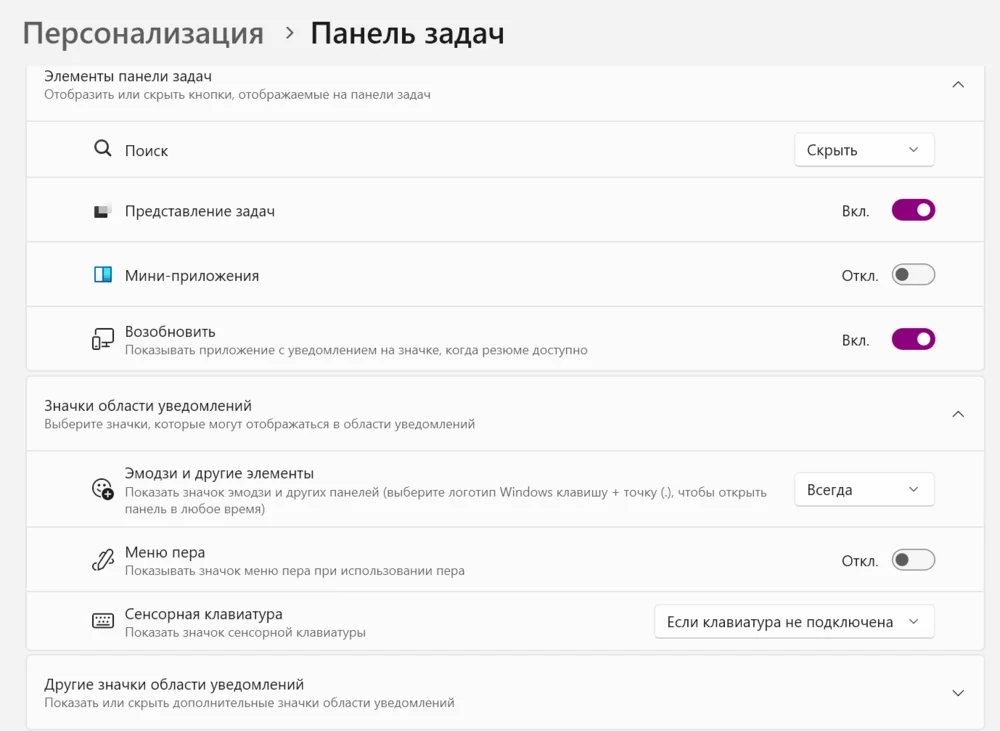Screen dimensions: 1000x731
Task: Turn on the Меню пера toggle
Action: click(913, 560)
